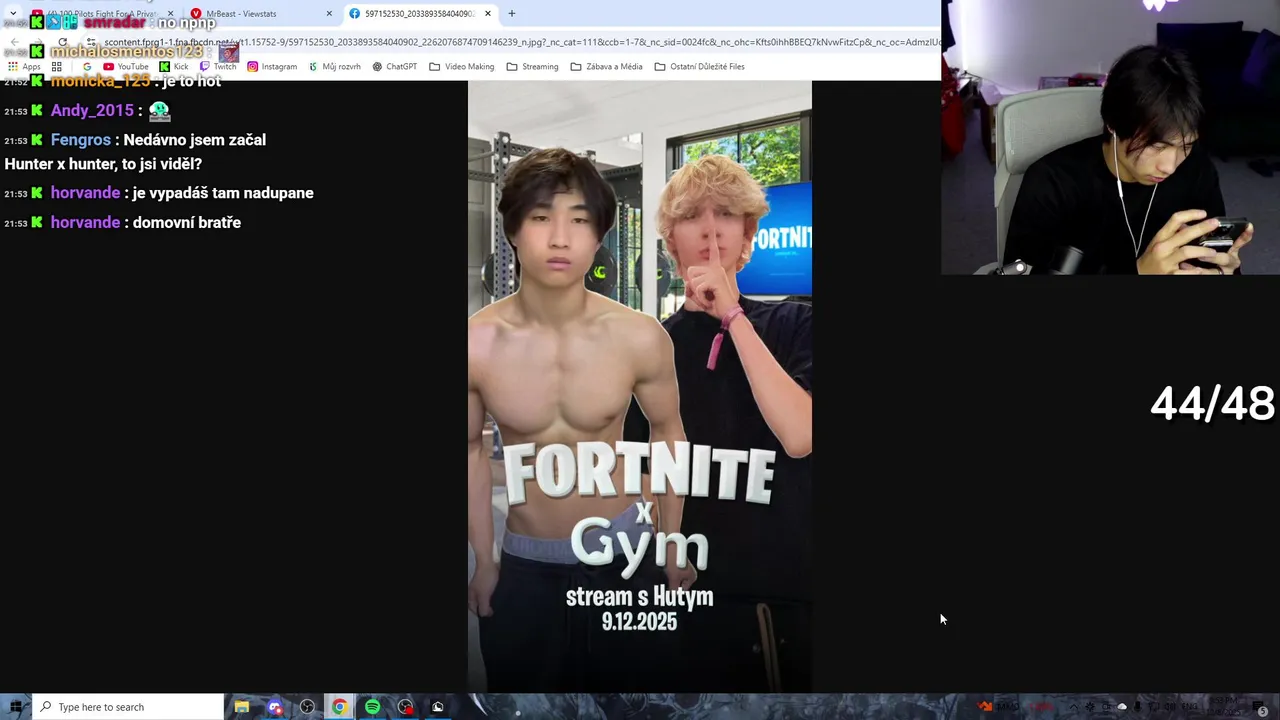Click the 'Type here to search' box
This screenshot has height=720, width=1280.
coord(128,707)
